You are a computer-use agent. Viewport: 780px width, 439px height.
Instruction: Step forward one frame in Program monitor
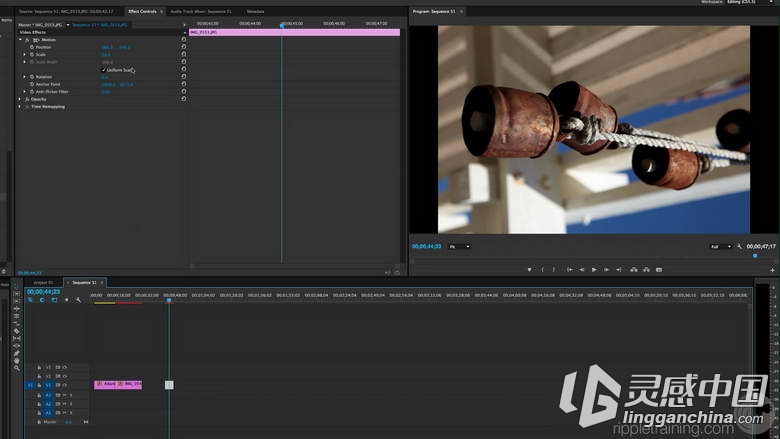pyautogui.click(x=606, y=269)
